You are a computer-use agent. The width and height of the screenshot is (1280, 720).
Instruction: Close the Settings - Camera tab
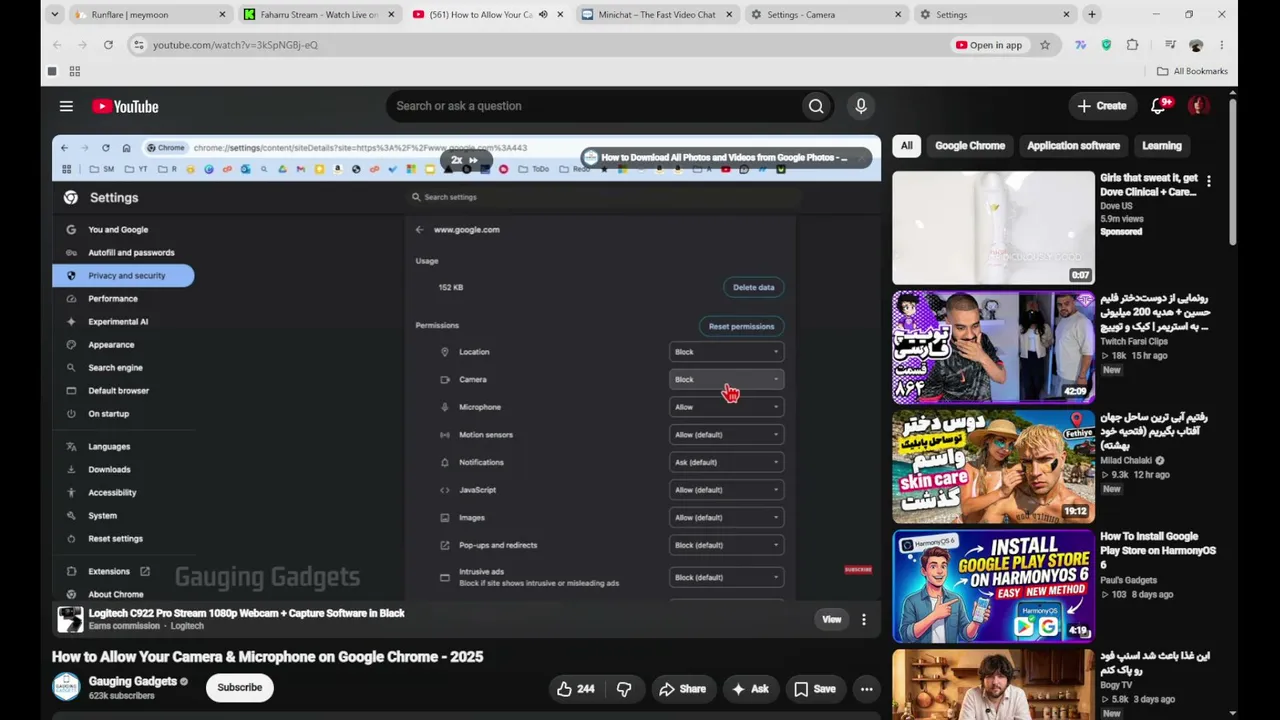pyautogui.click(x=898, y=15)
